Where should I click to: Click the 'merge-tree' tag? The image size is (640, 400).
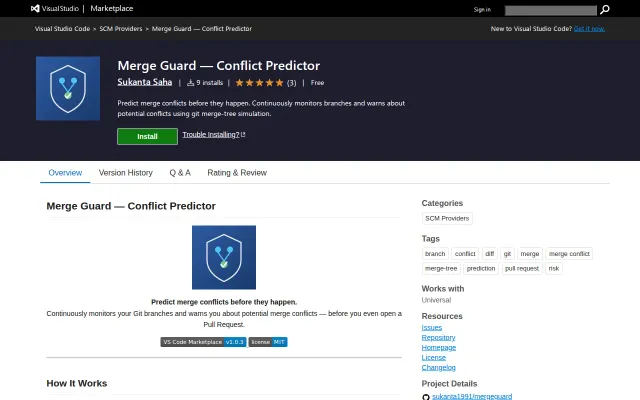pos(441,269)
